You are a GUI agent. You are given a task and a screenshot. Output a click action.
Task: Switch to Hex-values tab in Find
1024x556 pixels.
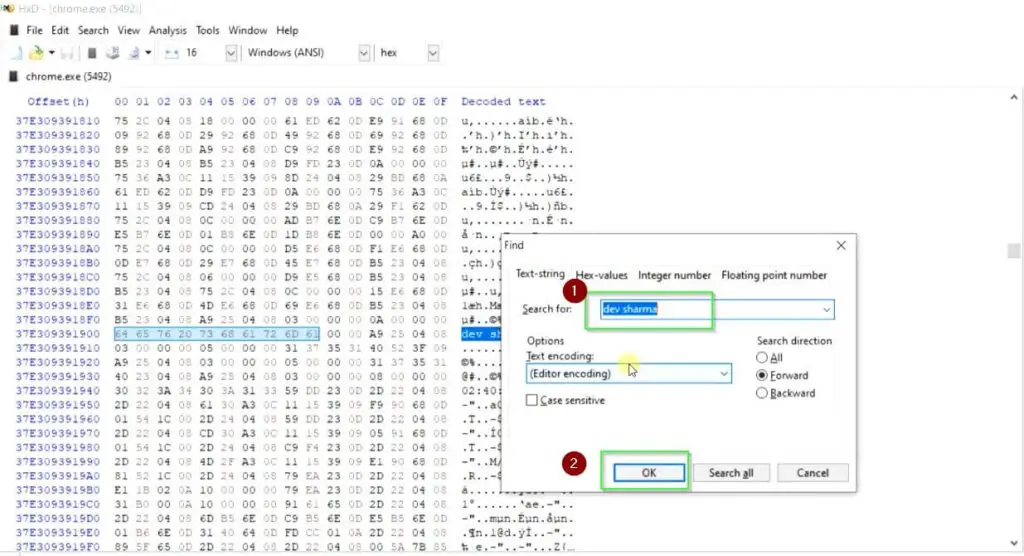(601, 275)
